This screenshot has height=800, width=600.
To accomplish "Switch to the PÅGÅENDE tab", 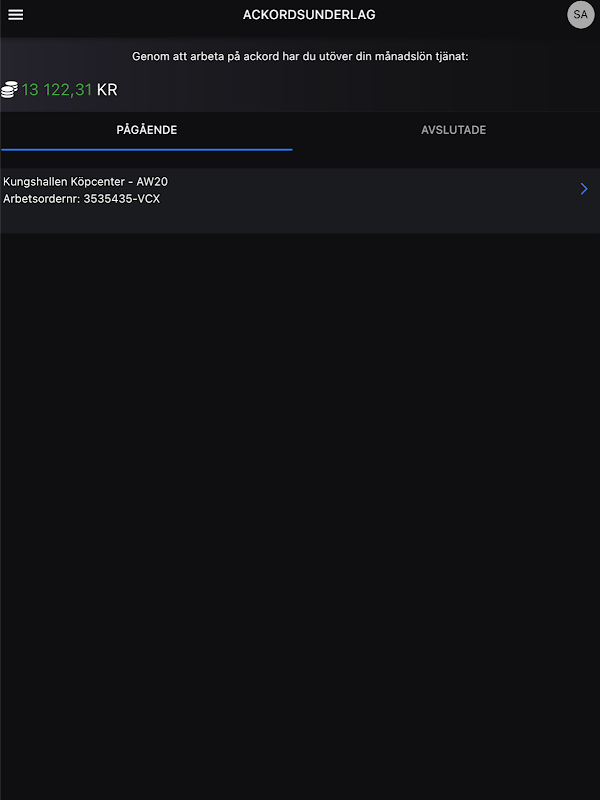I will click(x=147, y=130).
